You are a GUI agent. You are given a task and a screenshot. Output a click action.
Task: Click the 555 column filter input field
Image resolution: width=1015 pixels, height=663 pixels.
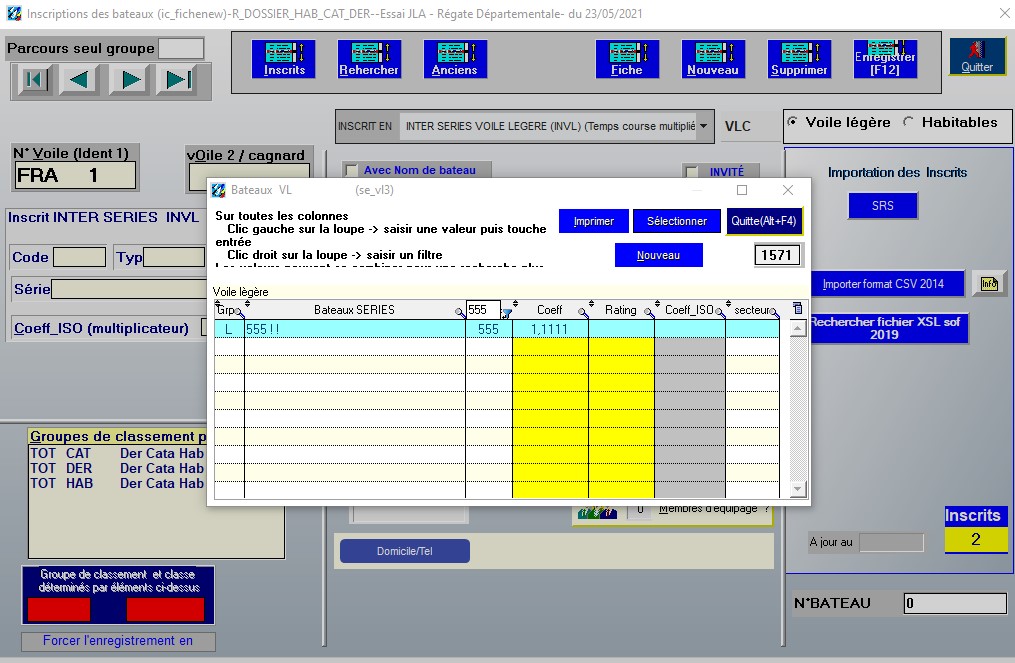483,309
